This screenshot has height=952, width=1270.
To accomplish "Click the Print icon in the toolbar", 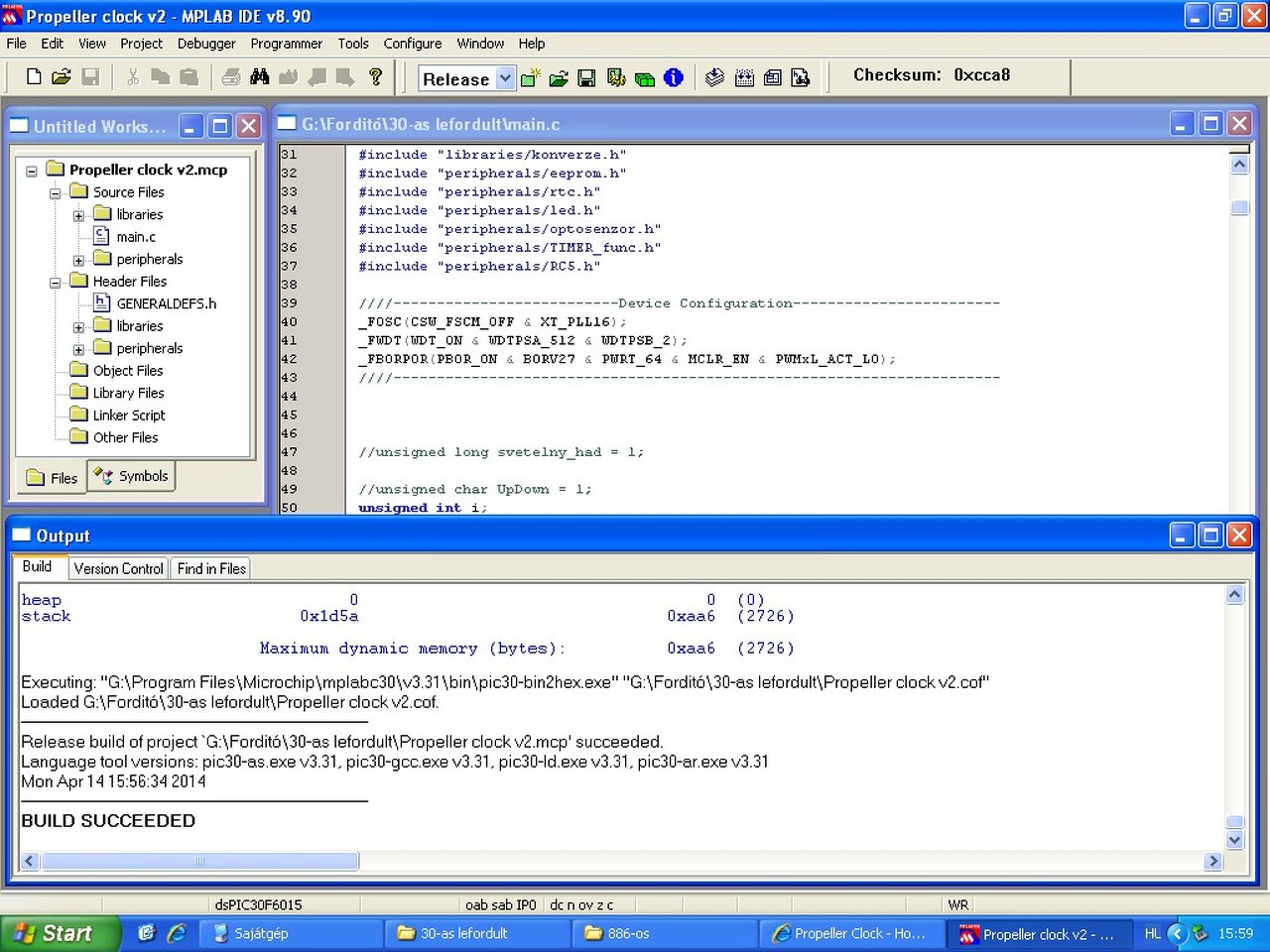I will click(231, 77).
